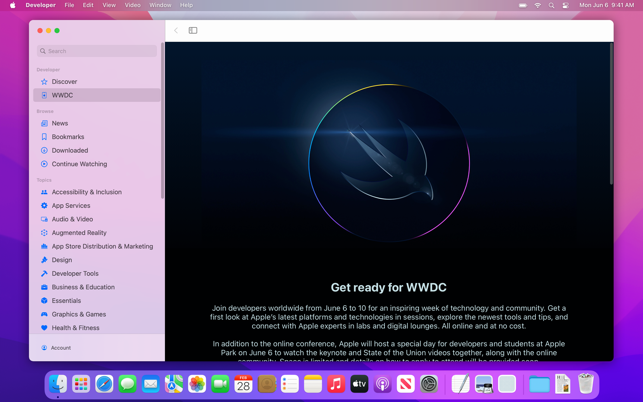
Task: Open Discover star icon in sidebar
Action: coord(44,82)
